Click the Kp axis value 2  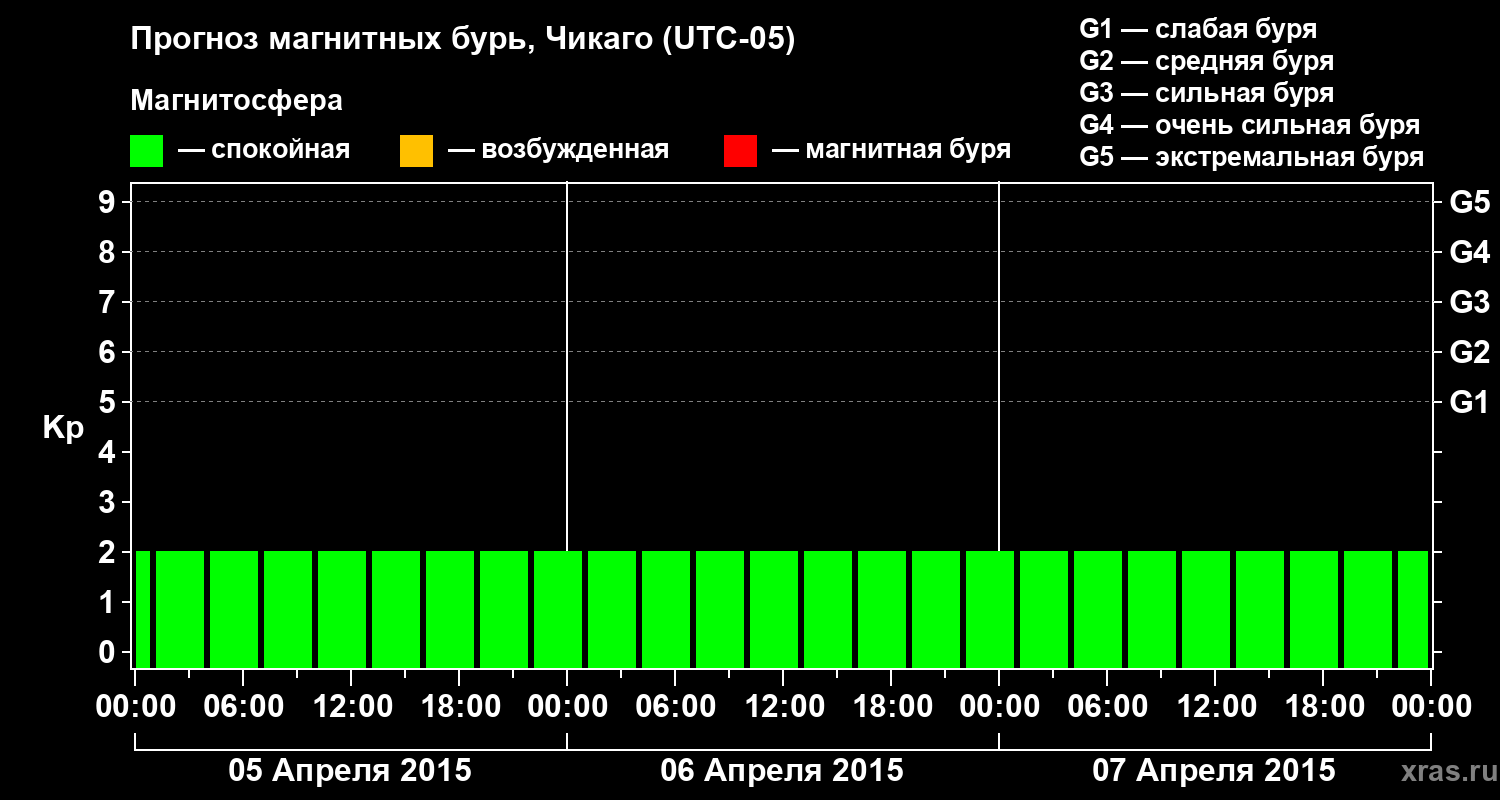click(x=109, y=553)
